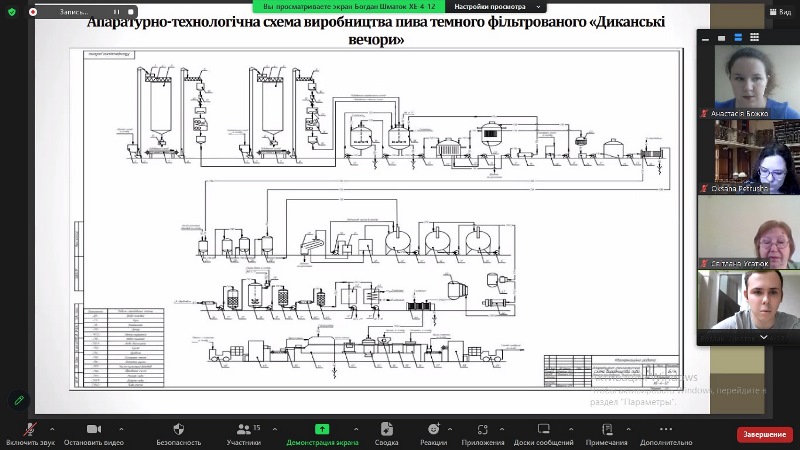Expand apps options arrow

(502, 429)
